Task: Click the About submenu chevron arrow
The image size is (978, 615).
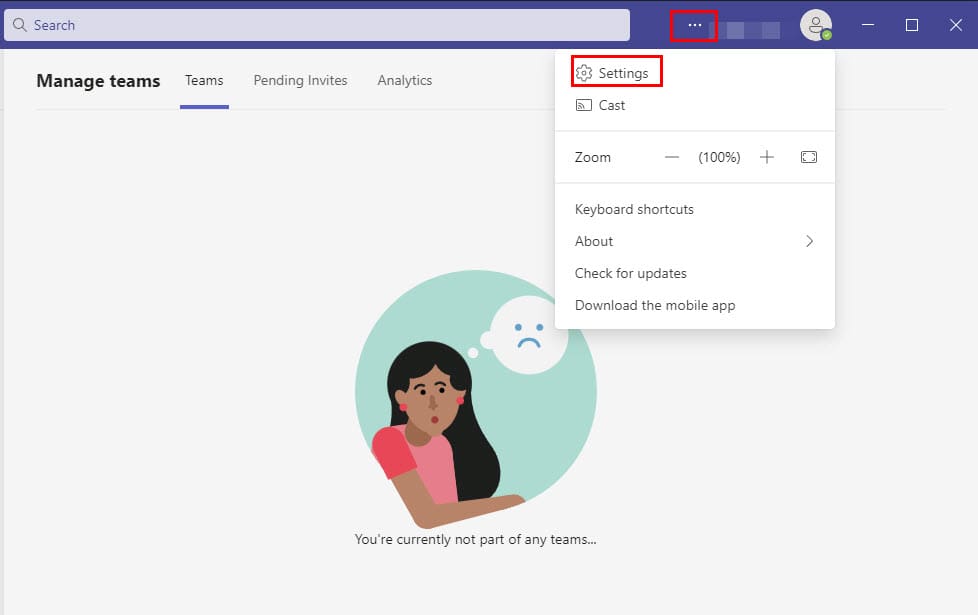Action: [x=809, y=241]
